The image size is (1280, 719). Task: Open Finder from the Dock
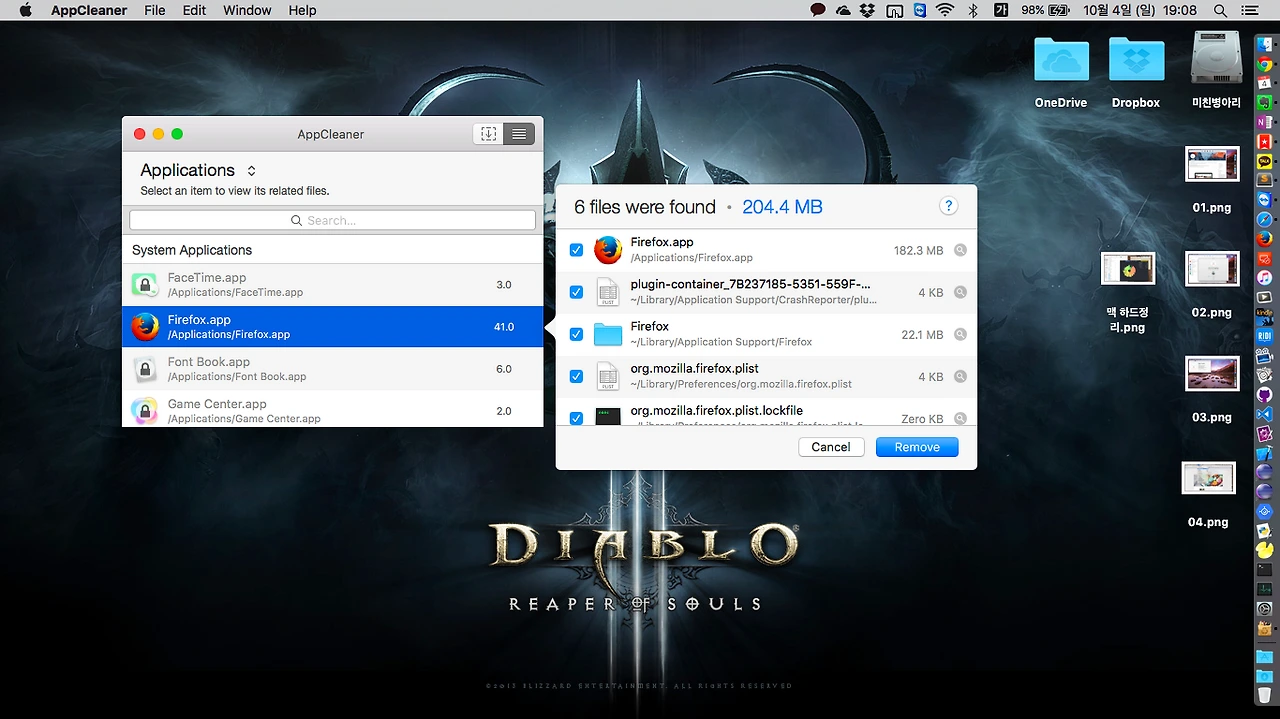click(x=1264, y=43)
